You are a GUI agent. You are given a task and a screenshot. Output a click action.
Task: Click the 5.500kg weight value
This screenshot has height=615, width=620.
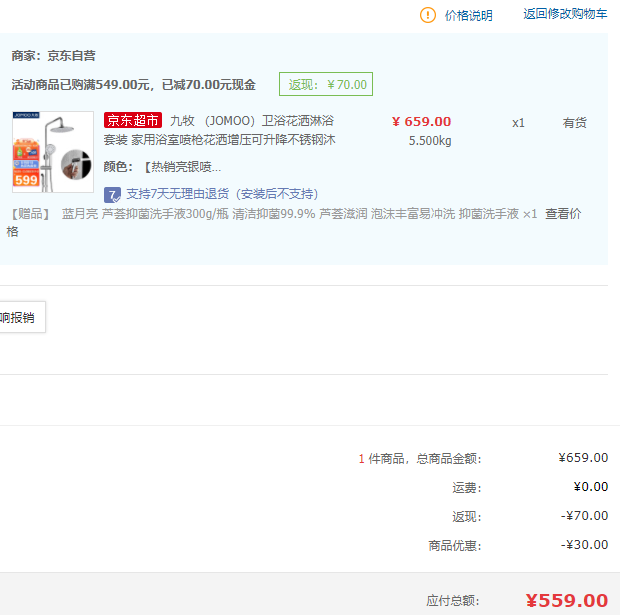[x=430, y=141]
